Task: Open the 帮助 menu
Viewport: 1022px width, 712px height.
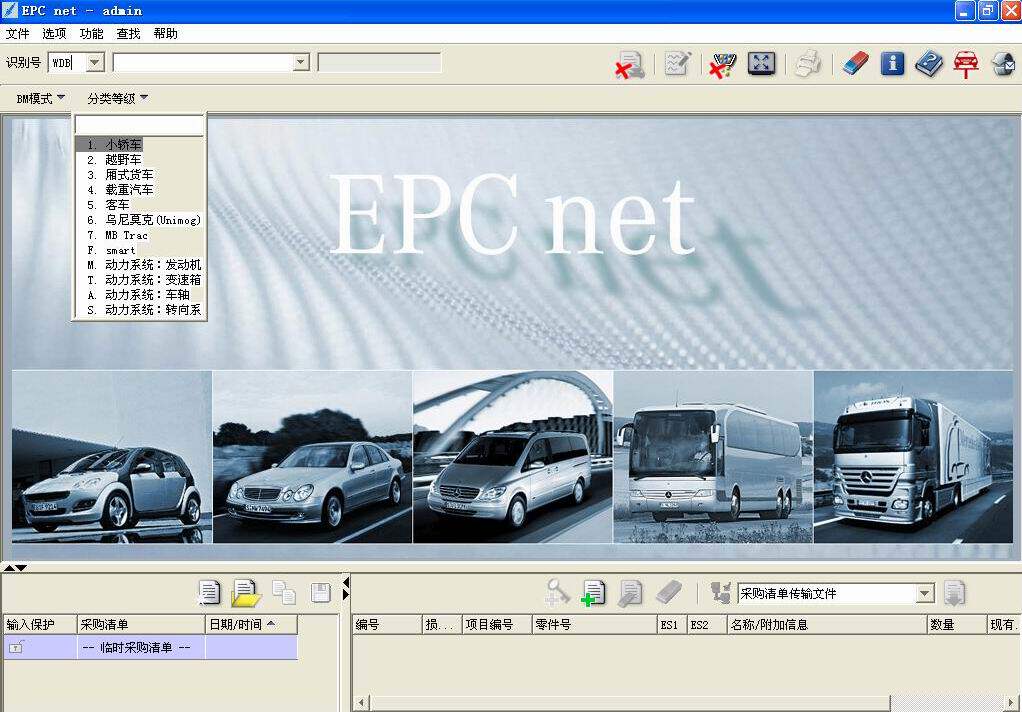Action: coord(166,33)
